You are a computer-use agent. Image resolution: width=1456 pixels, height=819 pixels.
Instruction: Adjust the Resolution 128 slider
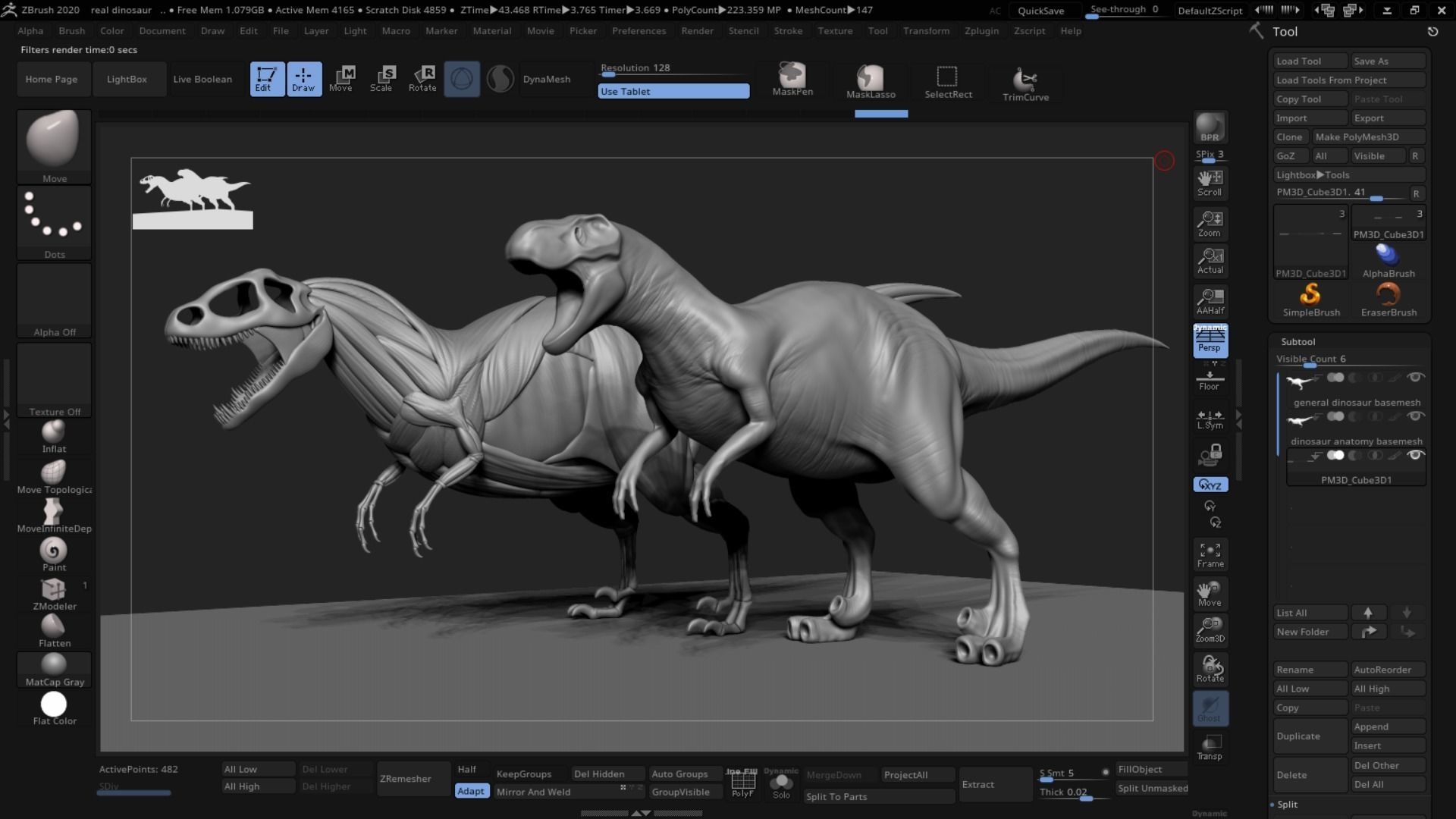[673, 69]
